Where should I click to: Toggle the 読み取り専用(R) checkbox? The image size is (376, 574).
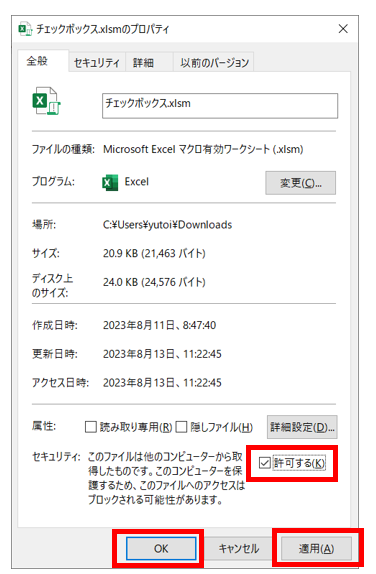(x=90, y=427)
